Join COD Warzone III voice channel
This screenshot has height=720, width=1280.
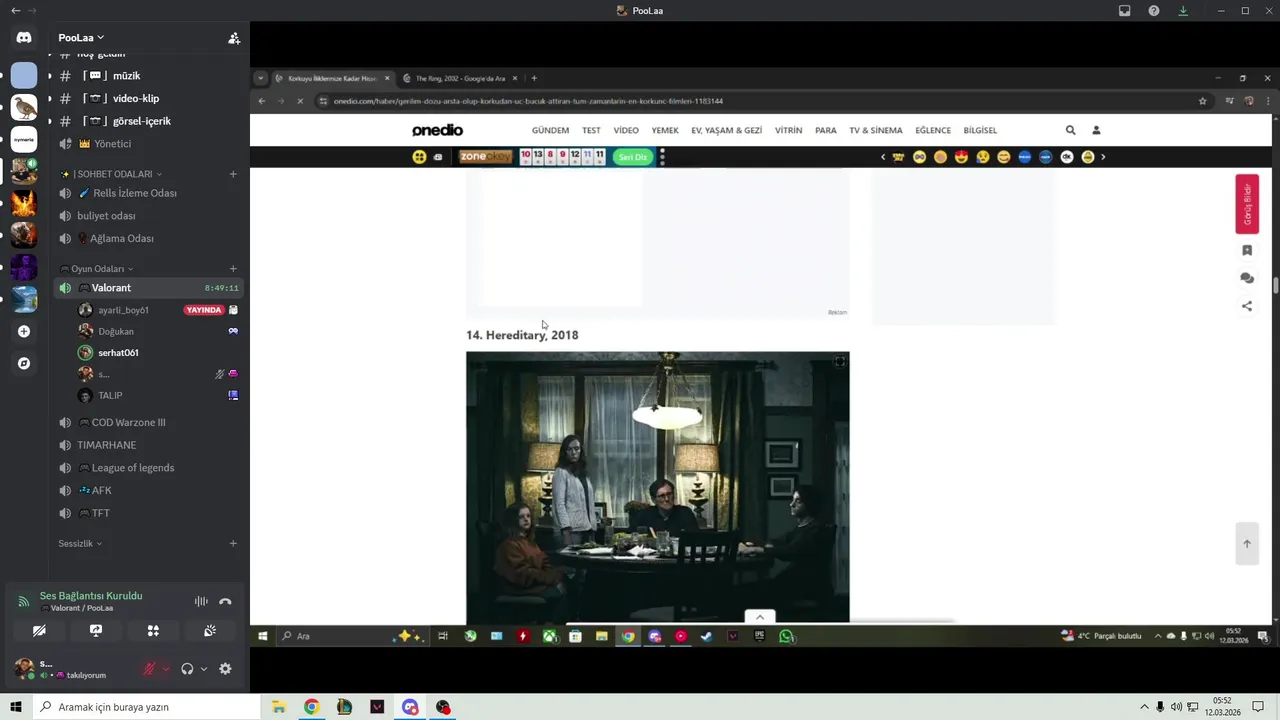pos(149,423)
